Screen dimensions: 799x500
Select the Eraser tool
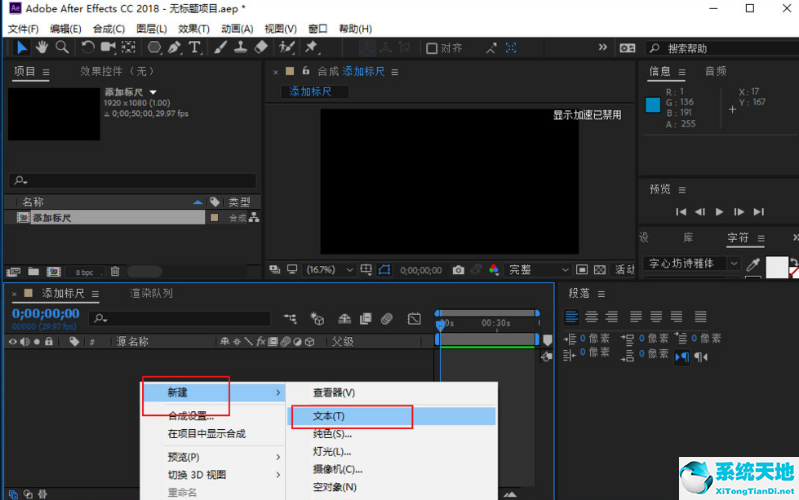point(261,48)
